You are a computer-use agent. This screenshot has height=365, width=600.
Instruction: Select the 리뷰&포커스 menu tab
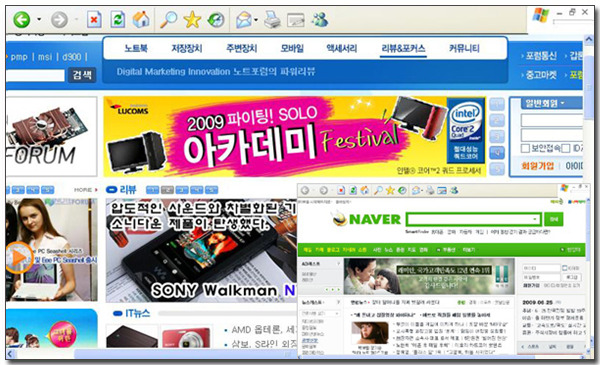pyautogui.click(x=403, y=49)
